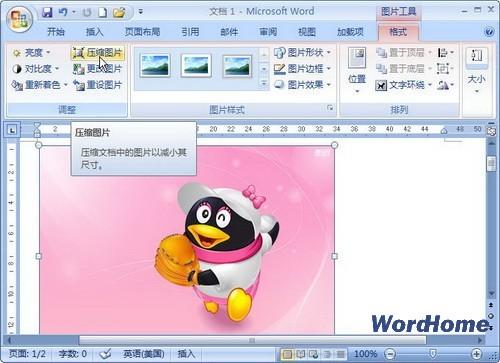Apply the third picture style thumbnail

(237, 66)
